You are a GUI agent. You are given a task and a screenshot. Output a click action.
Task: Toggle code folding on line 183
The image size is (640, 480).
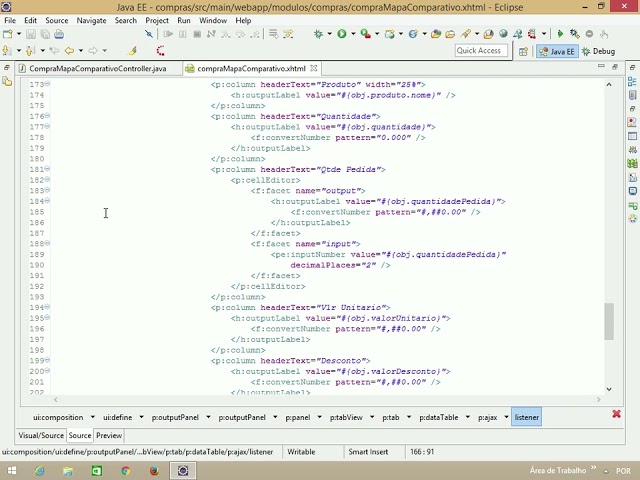pyautogui.click(x=47, y=190)
